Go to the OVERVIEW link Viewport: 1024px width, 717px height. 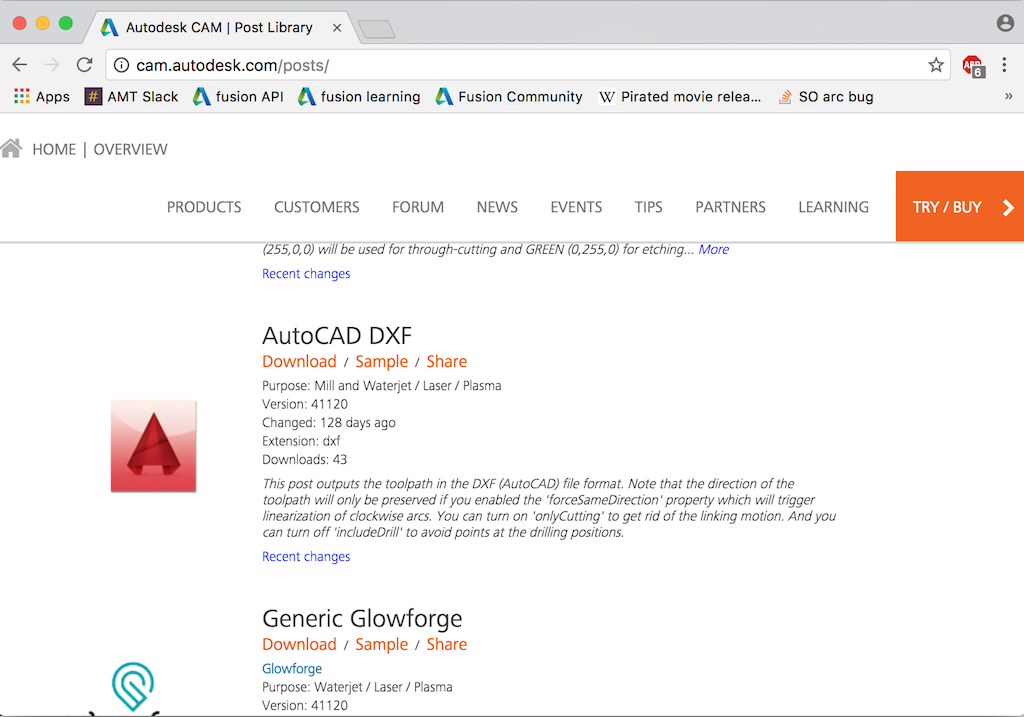(131, 150)
